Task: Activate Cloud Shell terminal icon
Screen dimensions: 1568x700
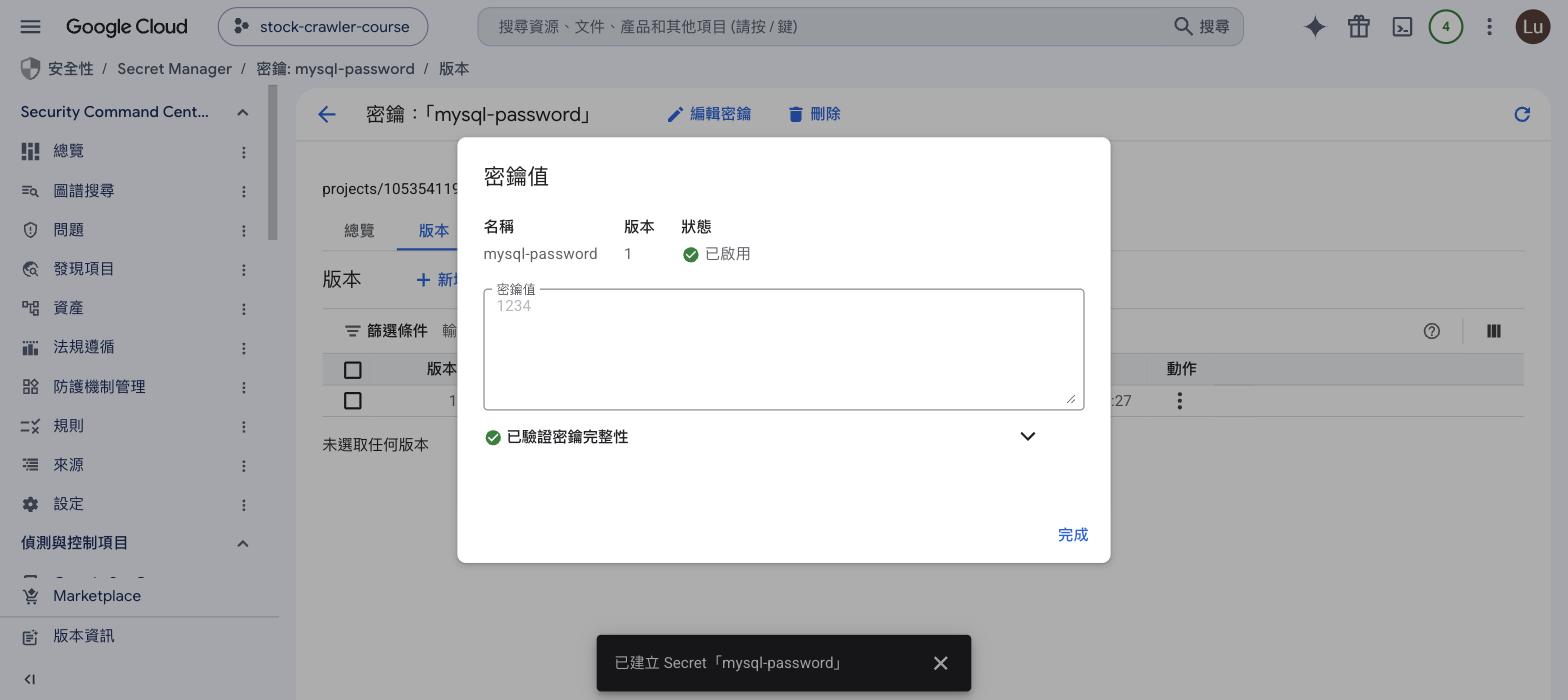Action: (x=1402, y=27)
